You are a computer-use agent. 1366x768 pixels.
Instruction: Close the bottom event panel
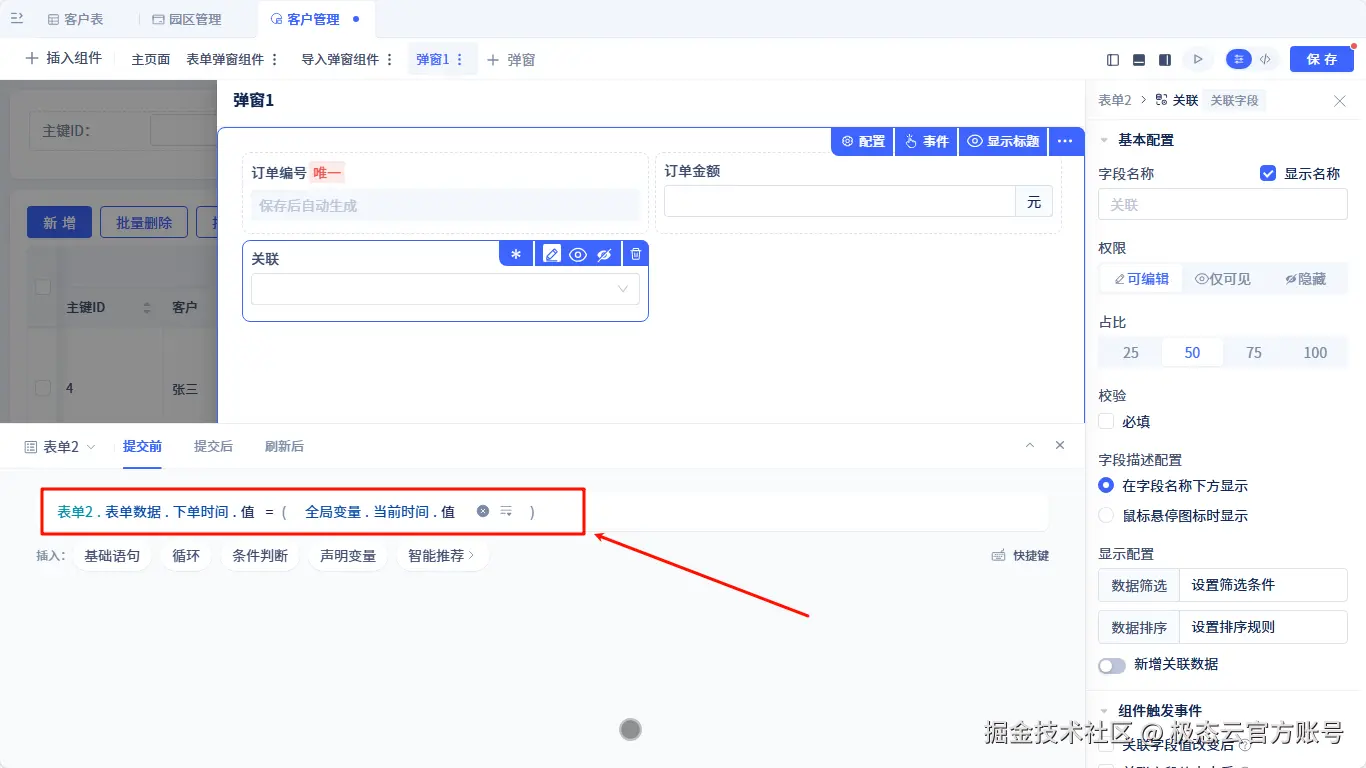tap(1060, 445)
